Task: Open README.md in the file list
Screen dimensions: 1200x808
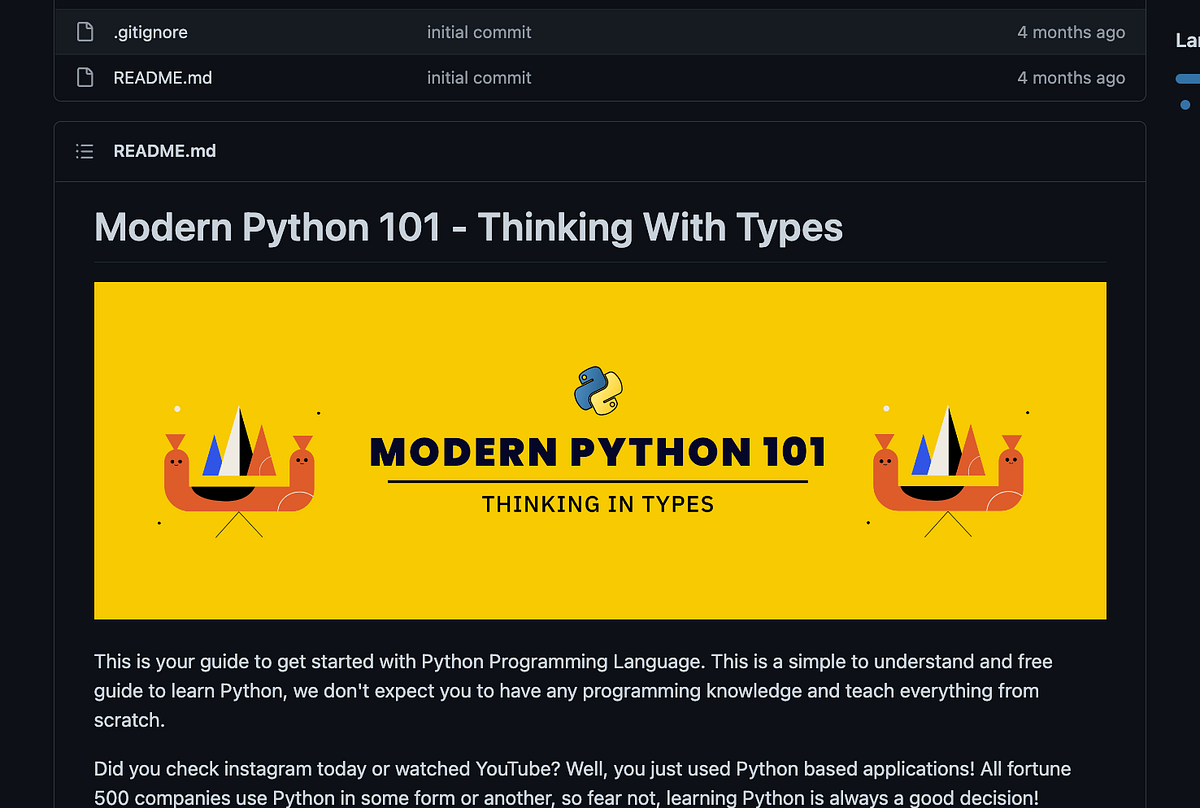Action: coord(163,77)
